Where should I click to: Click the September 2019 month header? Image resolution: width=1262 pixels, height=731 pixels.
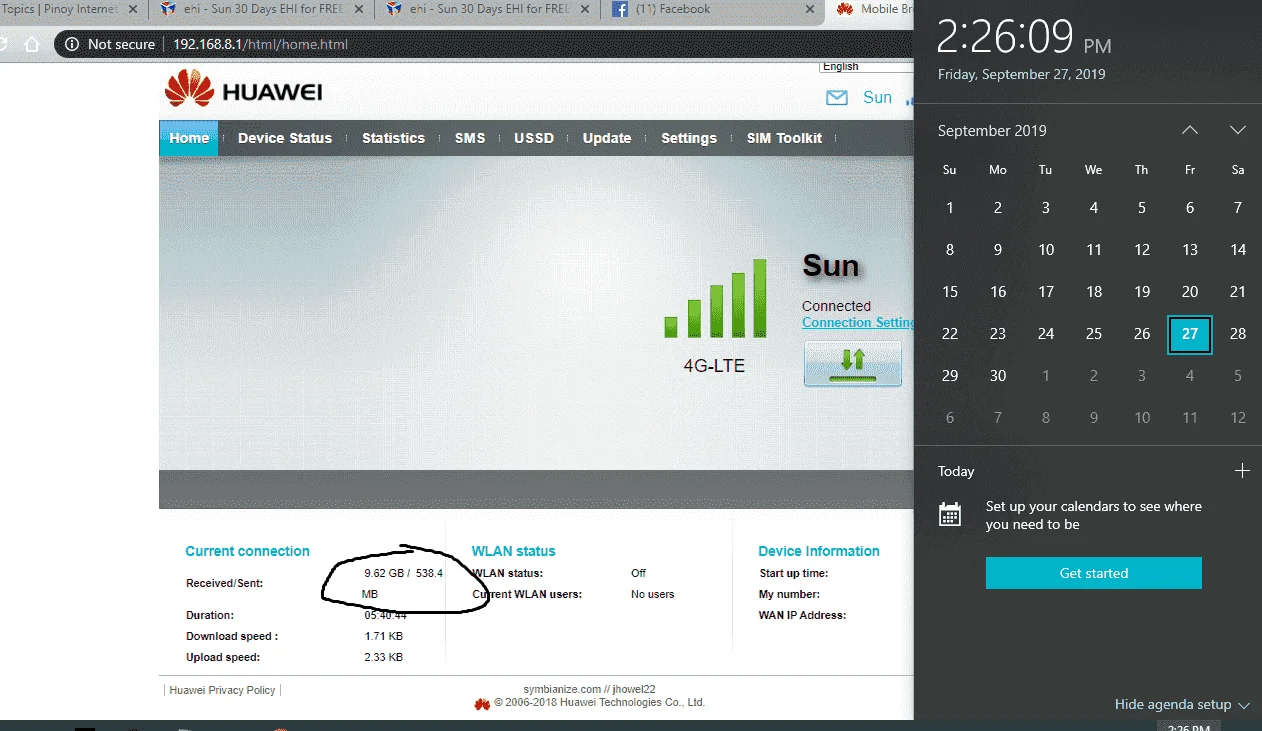pyautogui.click(x=992, y=131)
